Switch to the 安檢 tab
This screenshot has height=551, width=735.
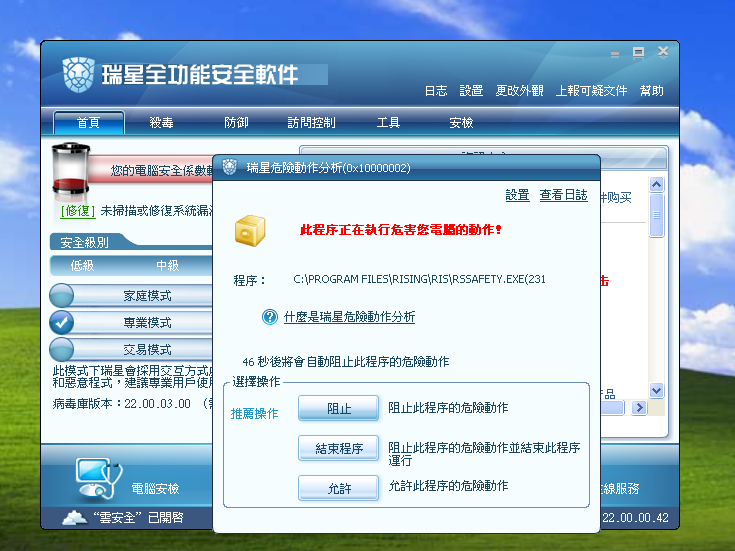pos(461,123)
